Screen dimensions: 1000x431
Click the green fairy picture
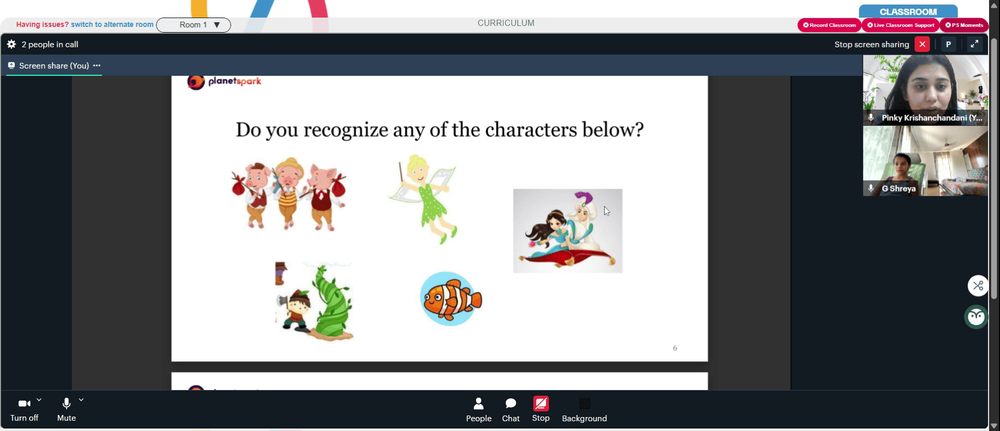pyautogui.click(x=423, y=199)
